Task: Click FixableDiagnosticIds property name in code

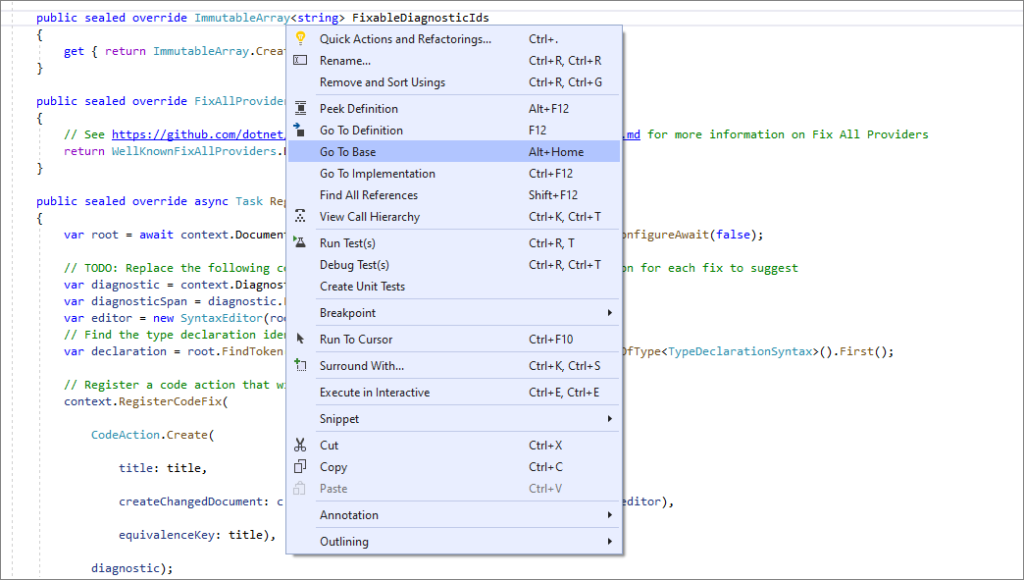Action: [421, 18]
